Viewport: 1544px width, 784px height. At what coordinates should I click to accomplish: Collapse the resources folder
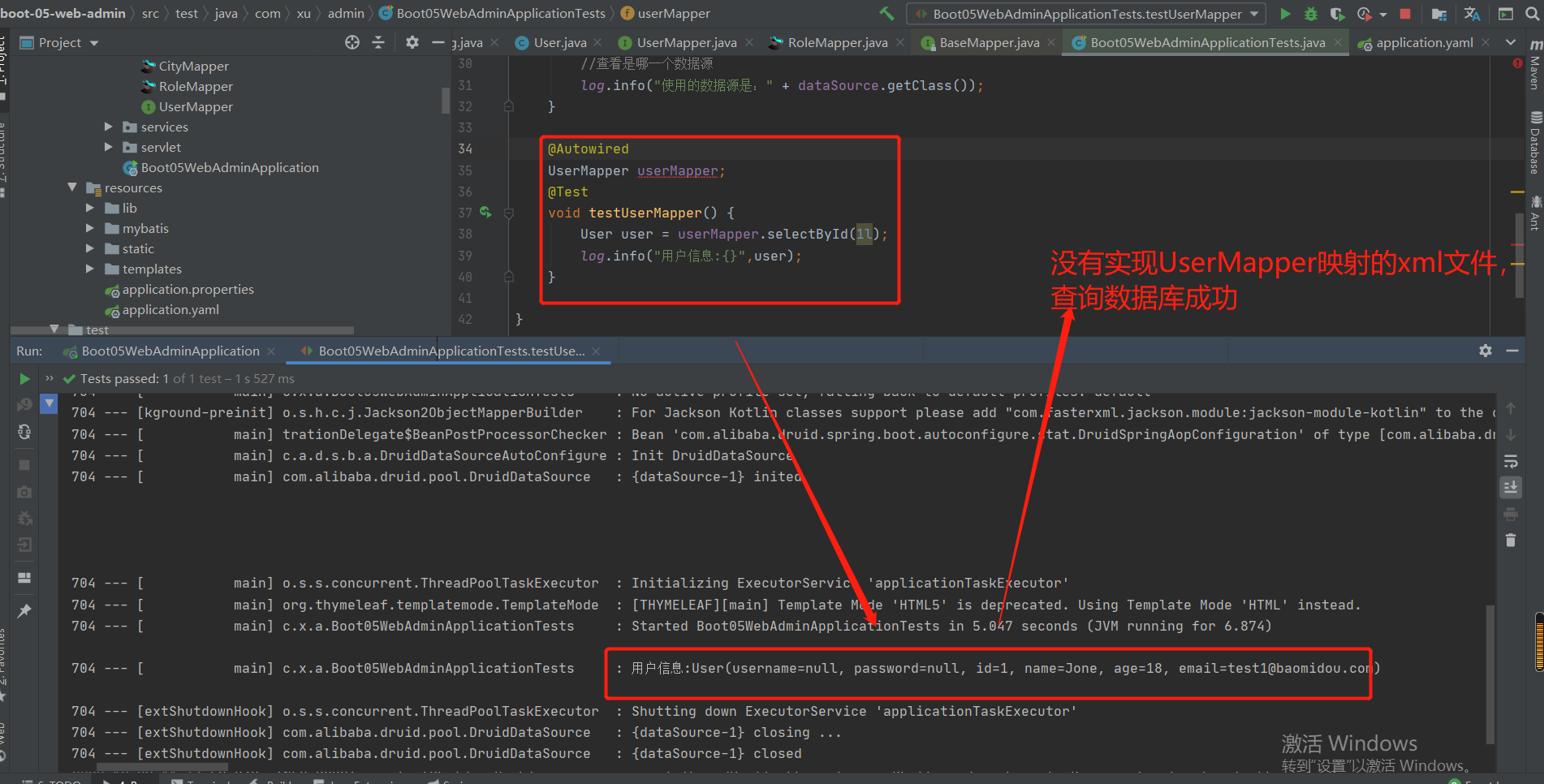72,187
